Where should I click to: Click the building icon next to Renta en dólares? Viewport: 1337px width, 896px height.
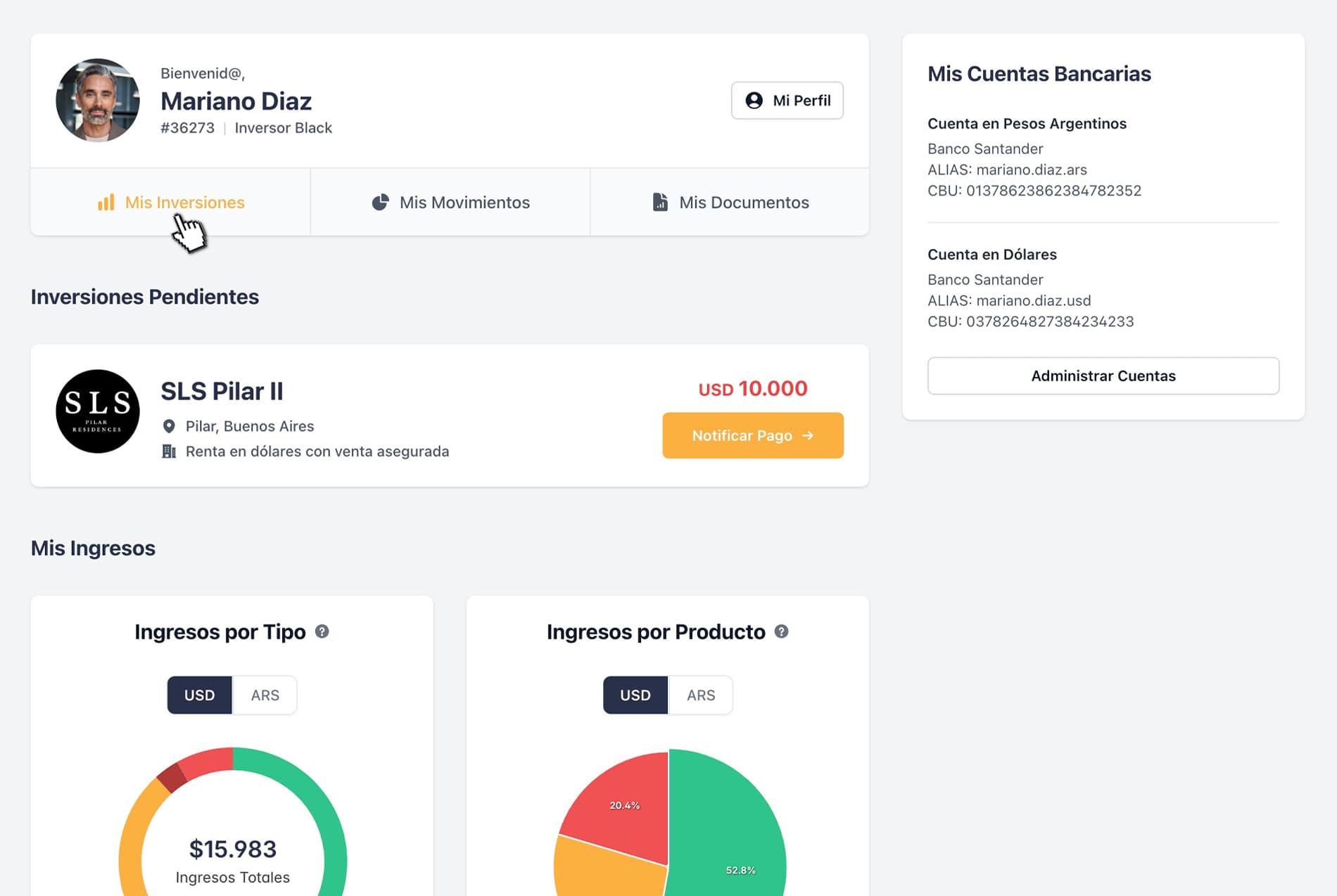169,452
